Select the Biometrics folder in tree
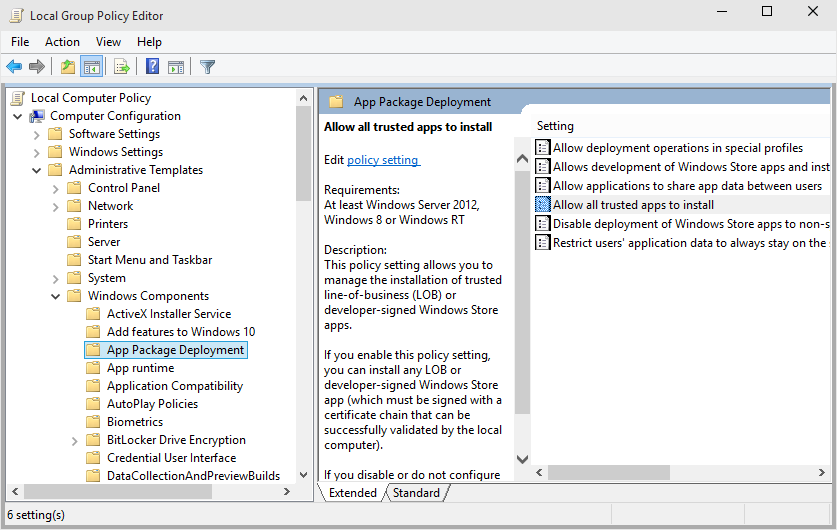Viewport: 837px width, 530px height. coord(135,422)
